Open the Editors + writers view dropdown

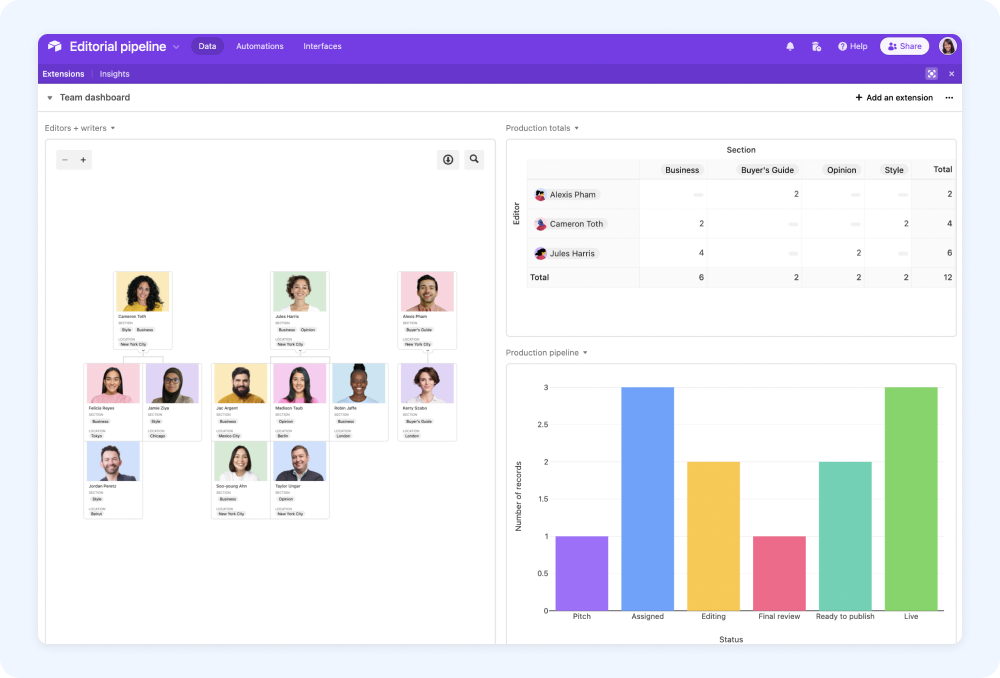(x=112, y=128)
